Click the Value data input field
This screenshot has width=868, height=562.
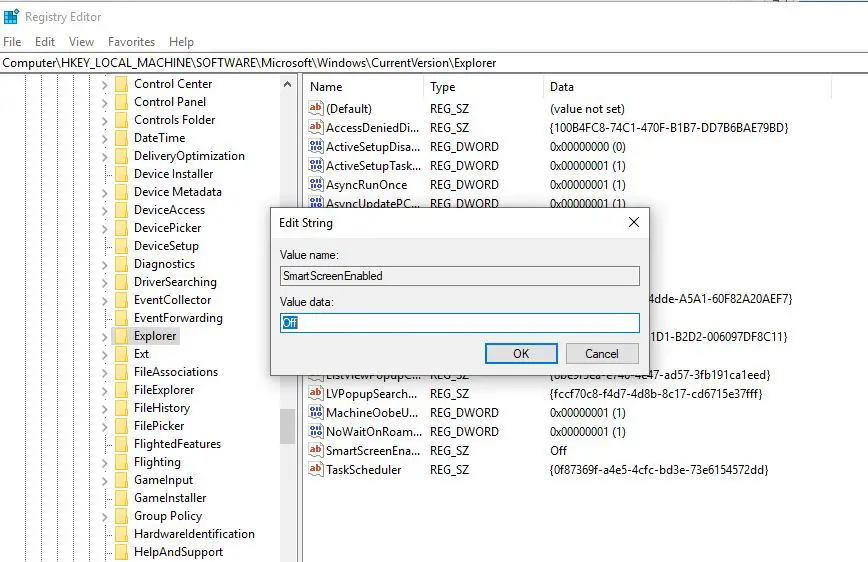click(x=459, y=323)
